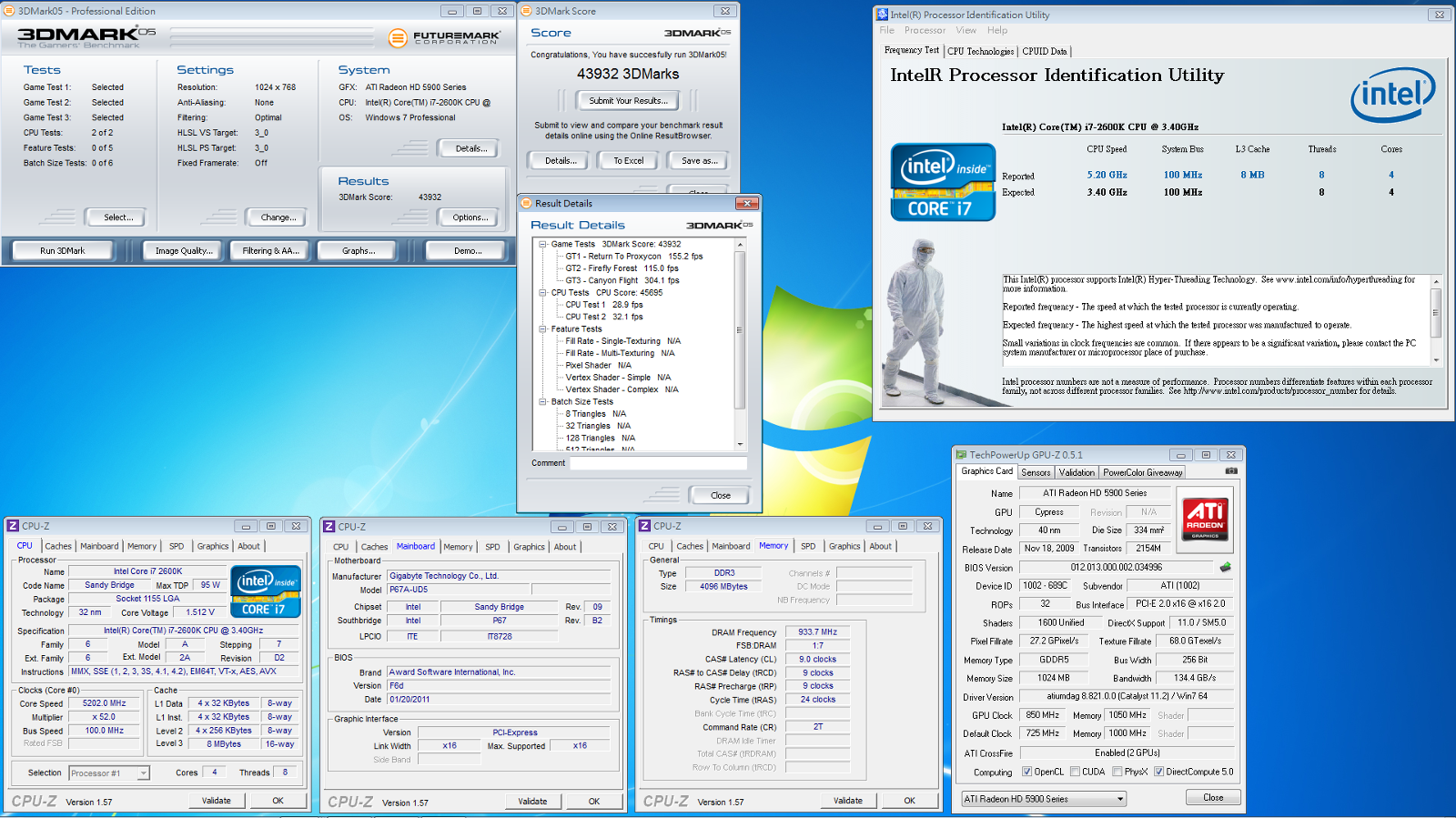Collapse the CPU Tests tree node

point(542,293)
